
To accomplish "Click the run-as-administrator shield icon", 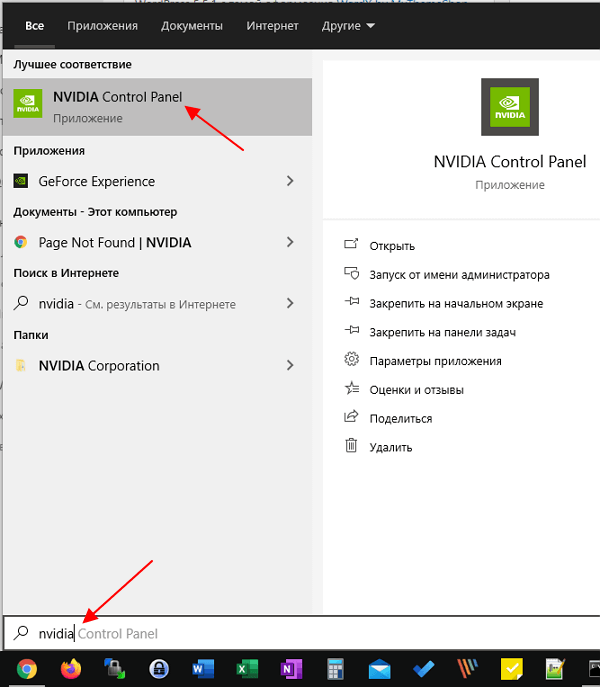I will (x=351, y=274).
